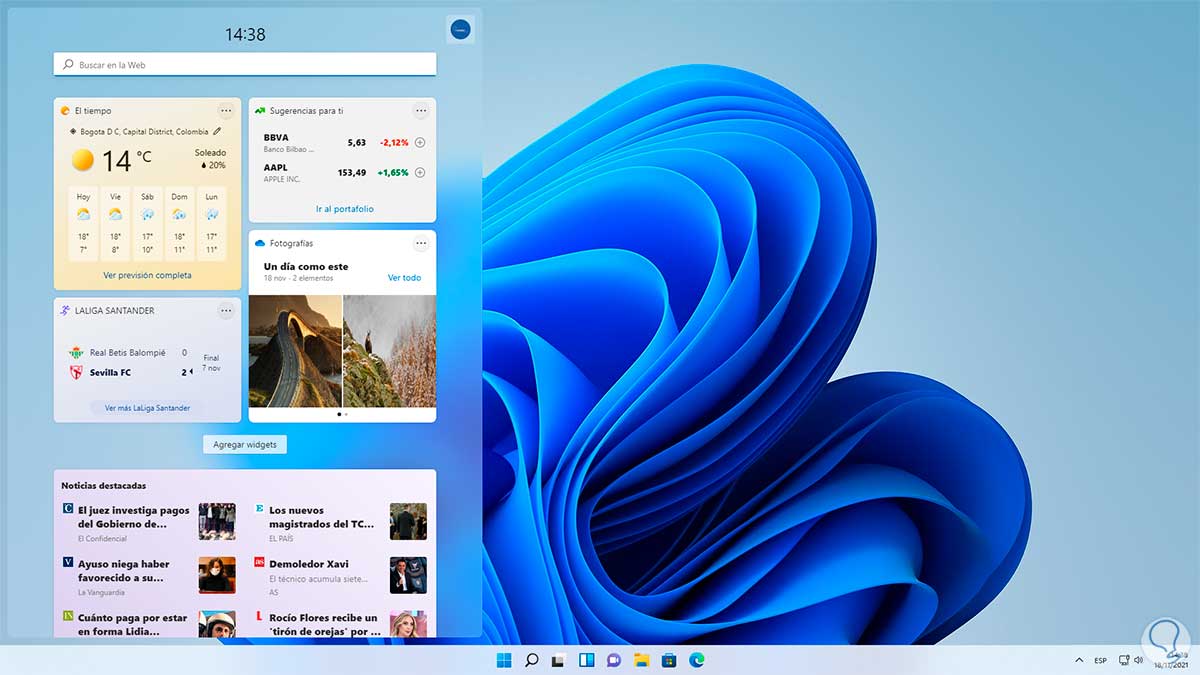The width and height of the screenshot is (1200, 675).
Task: Open widgets profile avatar
Action: pyautogui.click(x=460, y=30)
